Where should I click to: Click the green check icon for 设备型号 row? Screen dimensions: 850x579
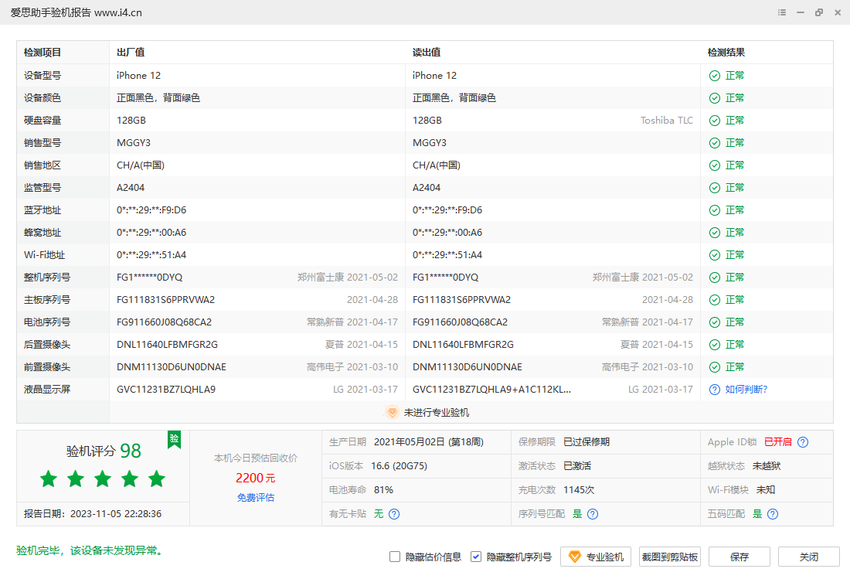coord(714,76)
